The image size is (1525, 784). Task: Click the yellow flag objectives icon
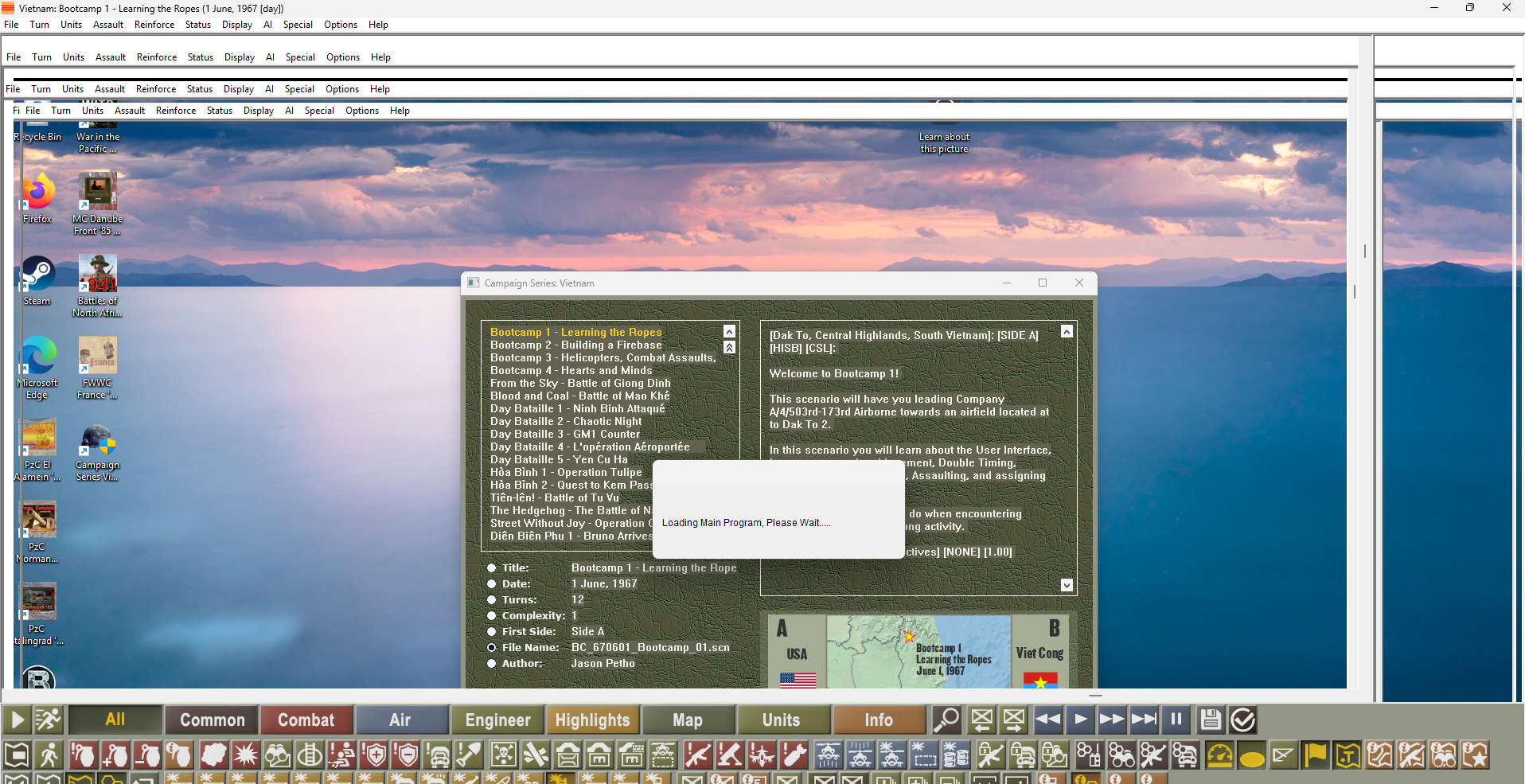(1316, 755)
